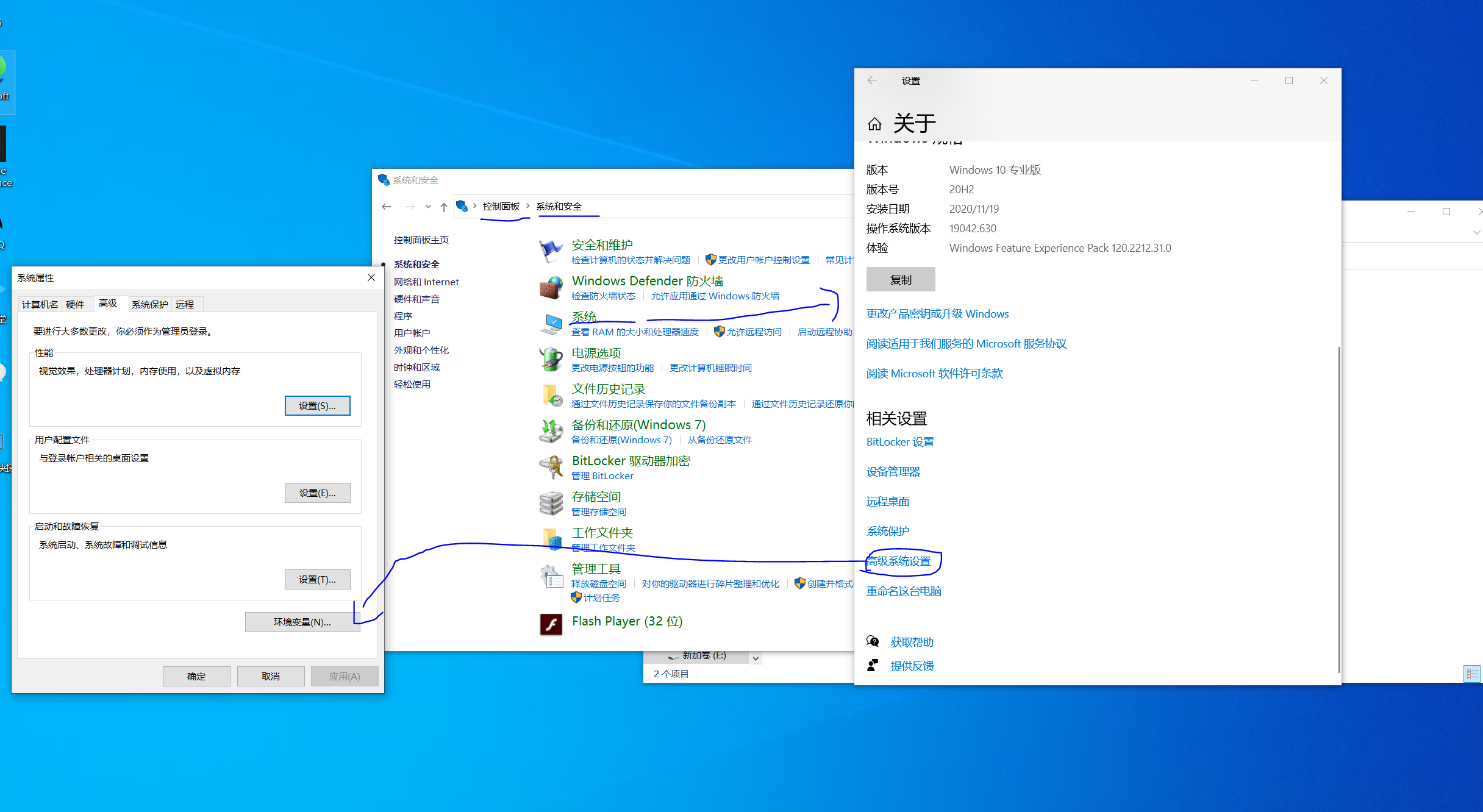Screen dimensions: 1483x812
Task: Expand chevron after 控制面板 in address bar
Action: pyautogui.click(x=528, y=206)
